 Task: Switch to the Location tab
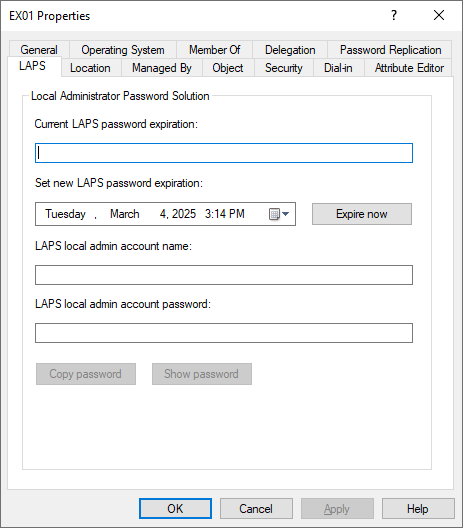pos(90,68)
